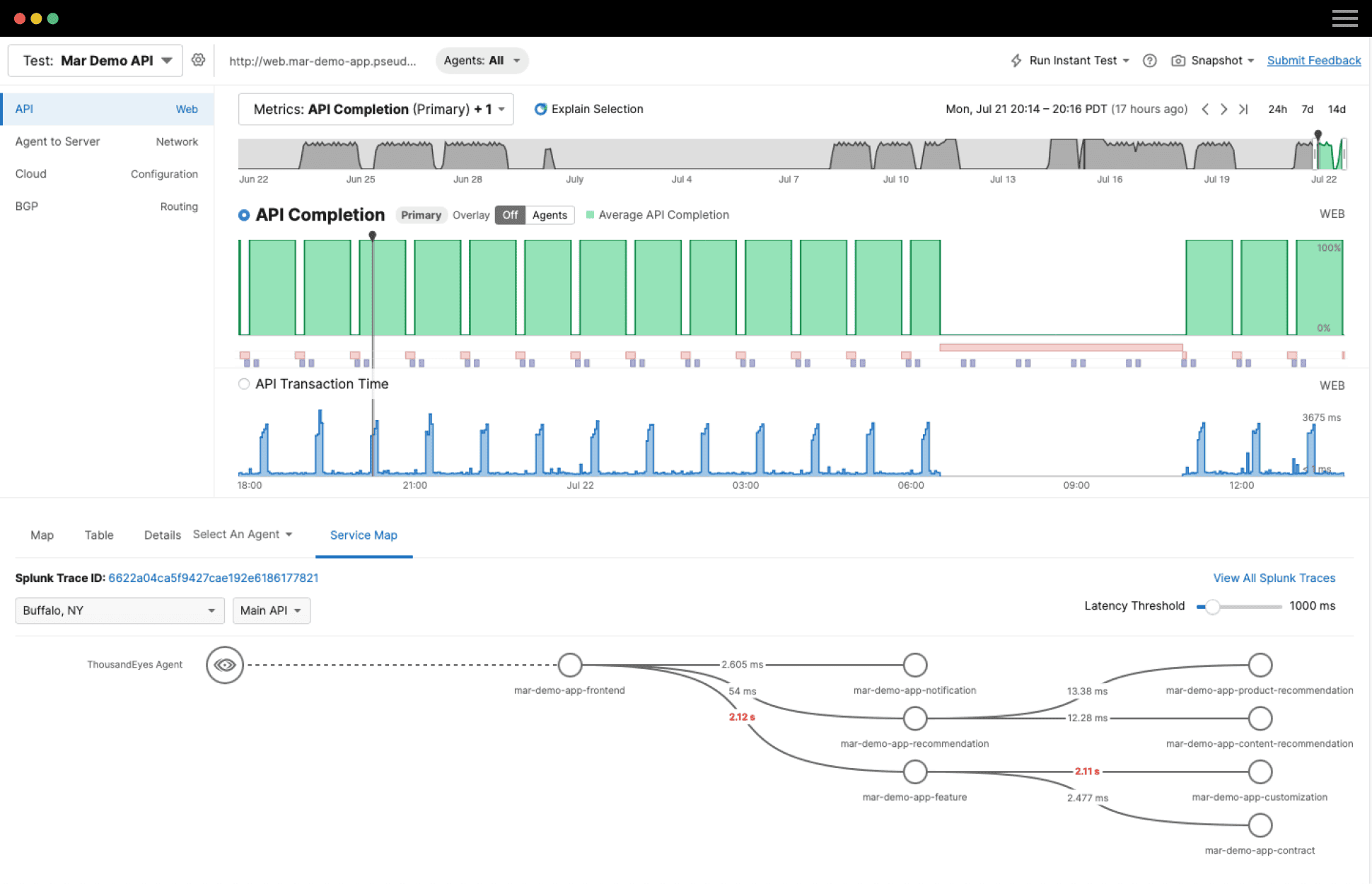Click the Explain Selection icon
The height and width of the screenshot is (884, 1372).
tap(540, 109)
